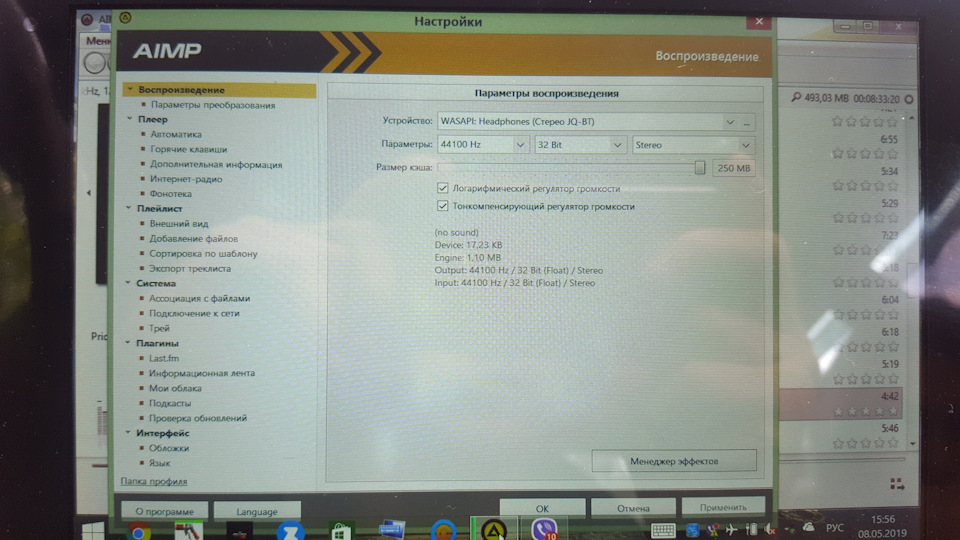Screen dimensions: 960x540
Task: Open Ассоциация с файлами settings
Action: coord(200,298)
